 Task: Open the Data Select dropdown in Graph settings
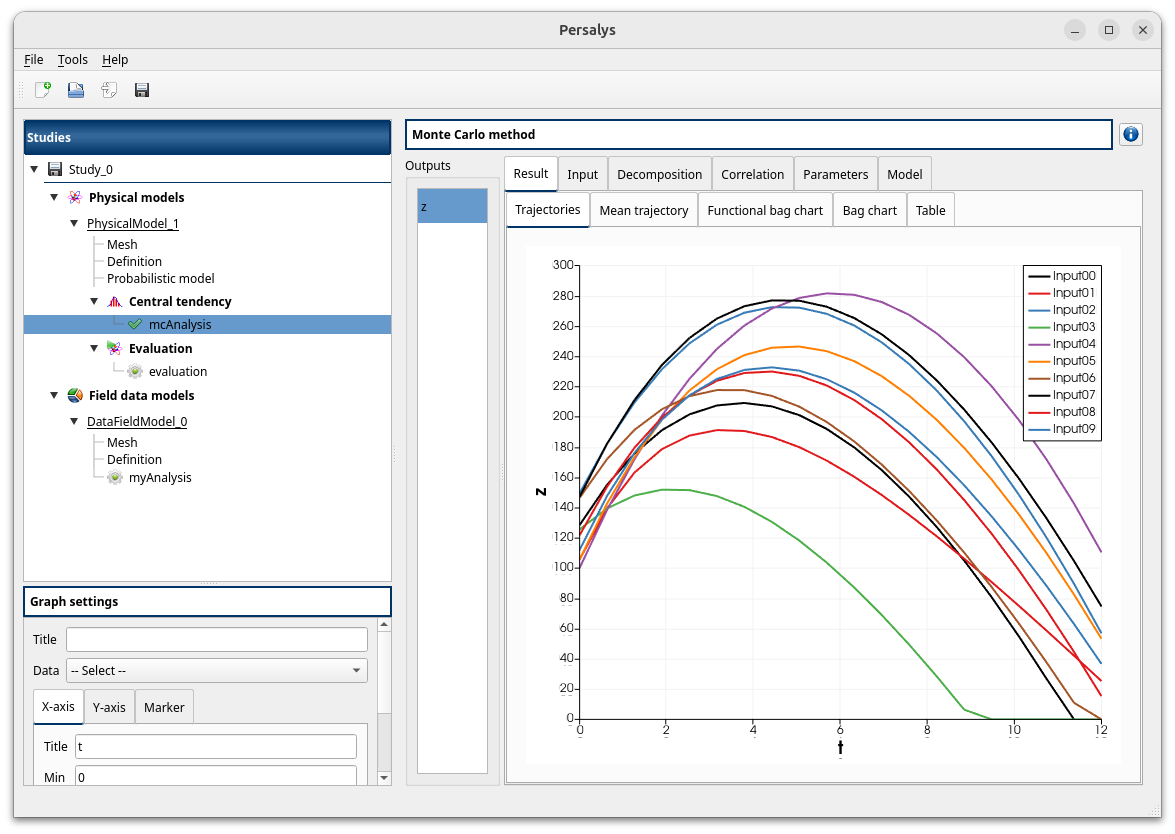pos(217,671)
